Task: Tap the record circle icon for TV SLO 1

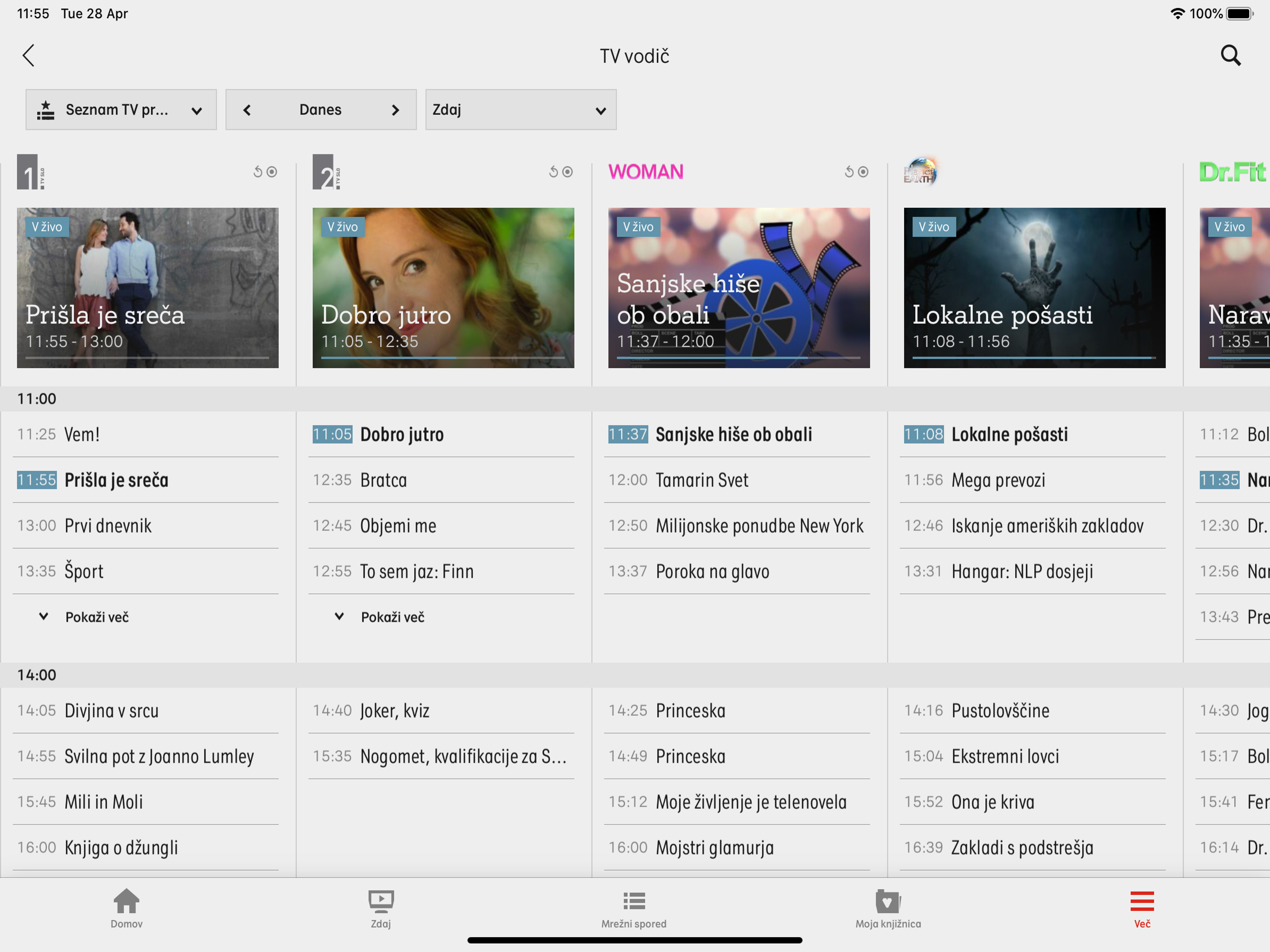Action: (272, 172)
